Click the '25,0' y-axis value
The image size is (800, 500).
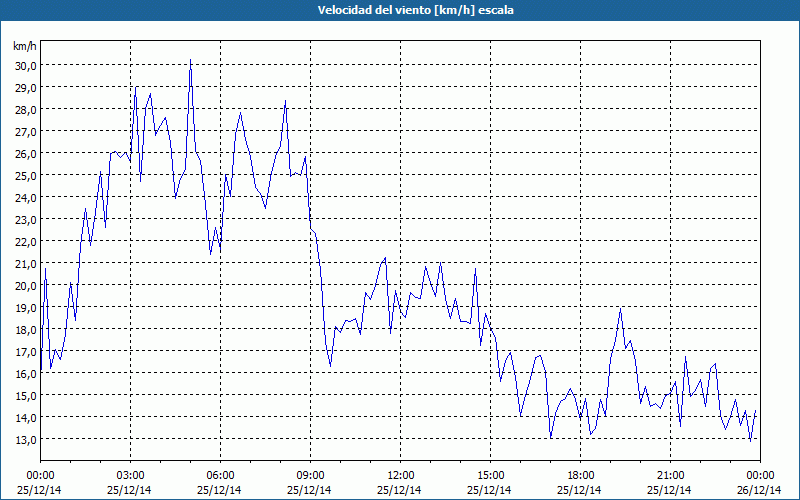click(x=24, y=176)
